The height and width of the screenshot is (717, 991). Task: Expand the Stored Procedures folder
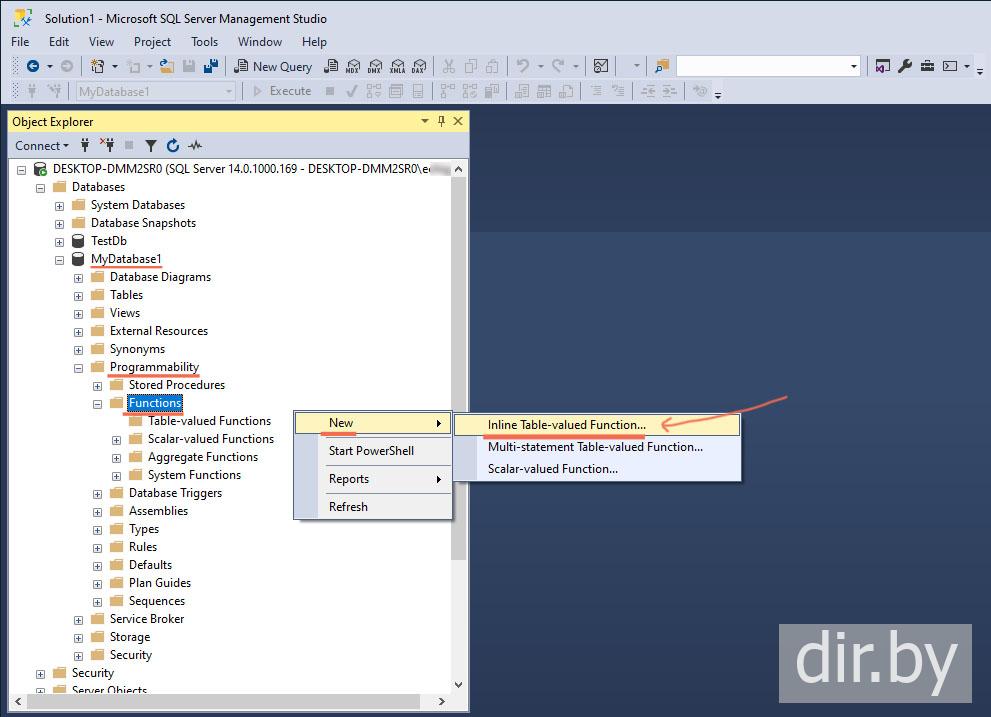click(98, 385)
